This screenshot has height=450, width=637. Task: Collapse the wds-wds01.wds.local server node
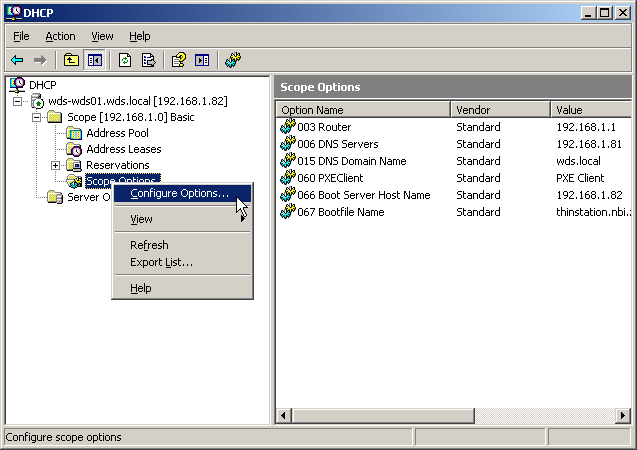point(17,101)
